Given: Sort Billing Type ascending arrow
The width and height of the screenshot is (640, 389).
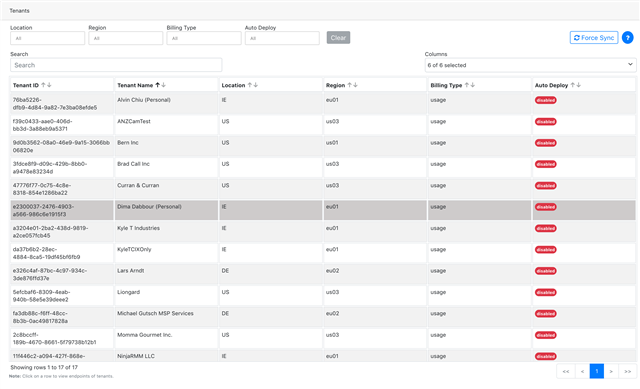Looking at the screenshot, I should coord(467,85).
